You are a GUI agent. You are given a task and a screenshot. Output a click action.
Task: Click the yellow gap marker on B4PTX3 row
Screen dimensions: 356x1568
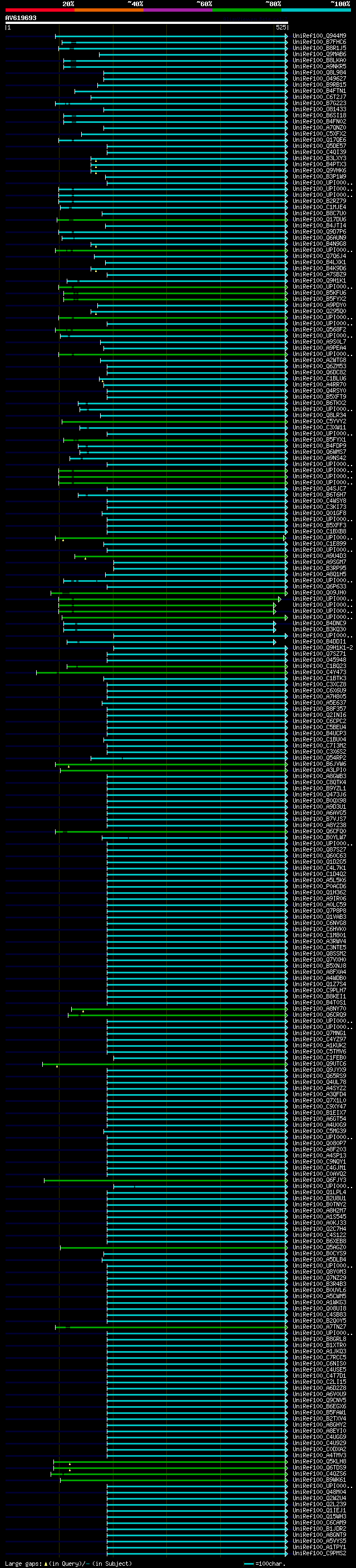96,167
